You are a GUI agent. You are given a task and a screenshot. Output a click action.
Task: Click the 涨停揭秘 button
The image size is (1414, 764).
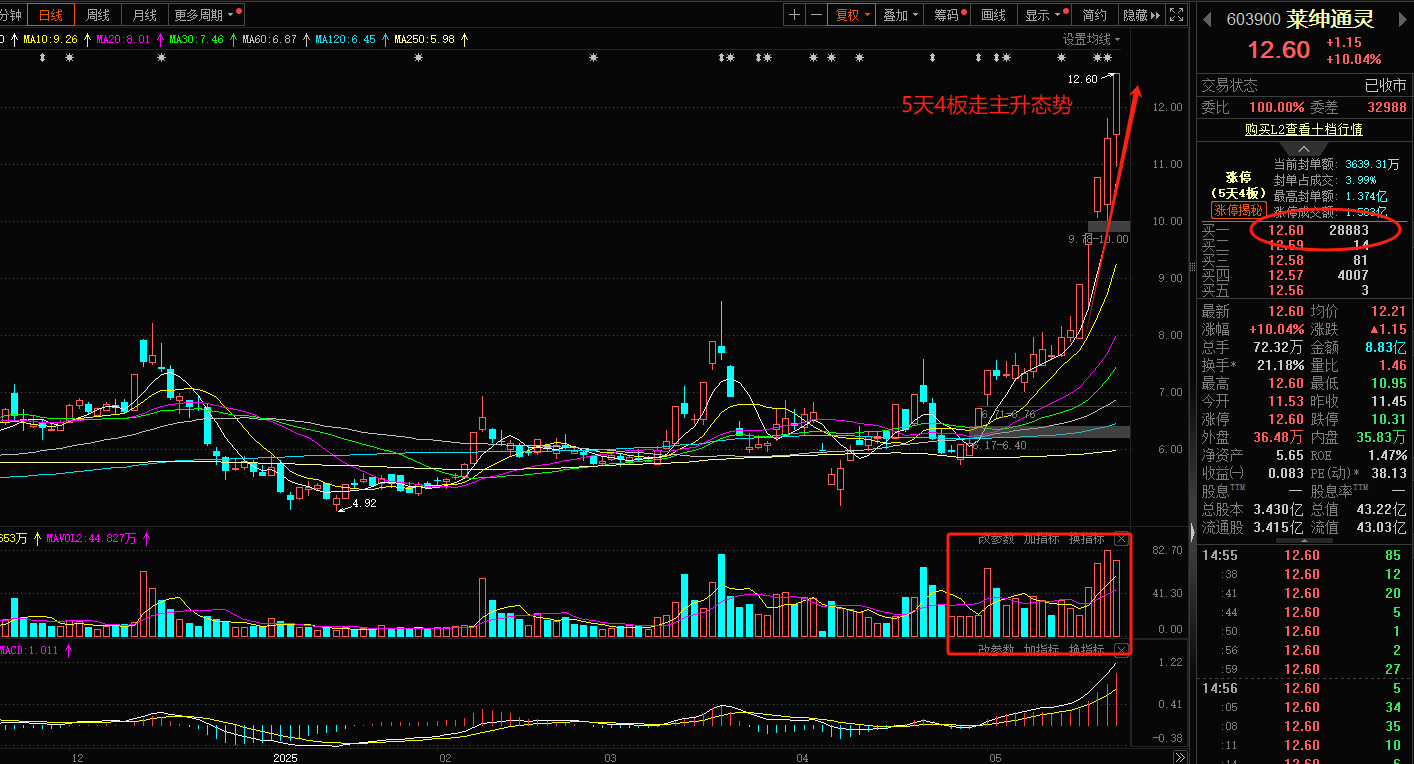(1238, 210)
